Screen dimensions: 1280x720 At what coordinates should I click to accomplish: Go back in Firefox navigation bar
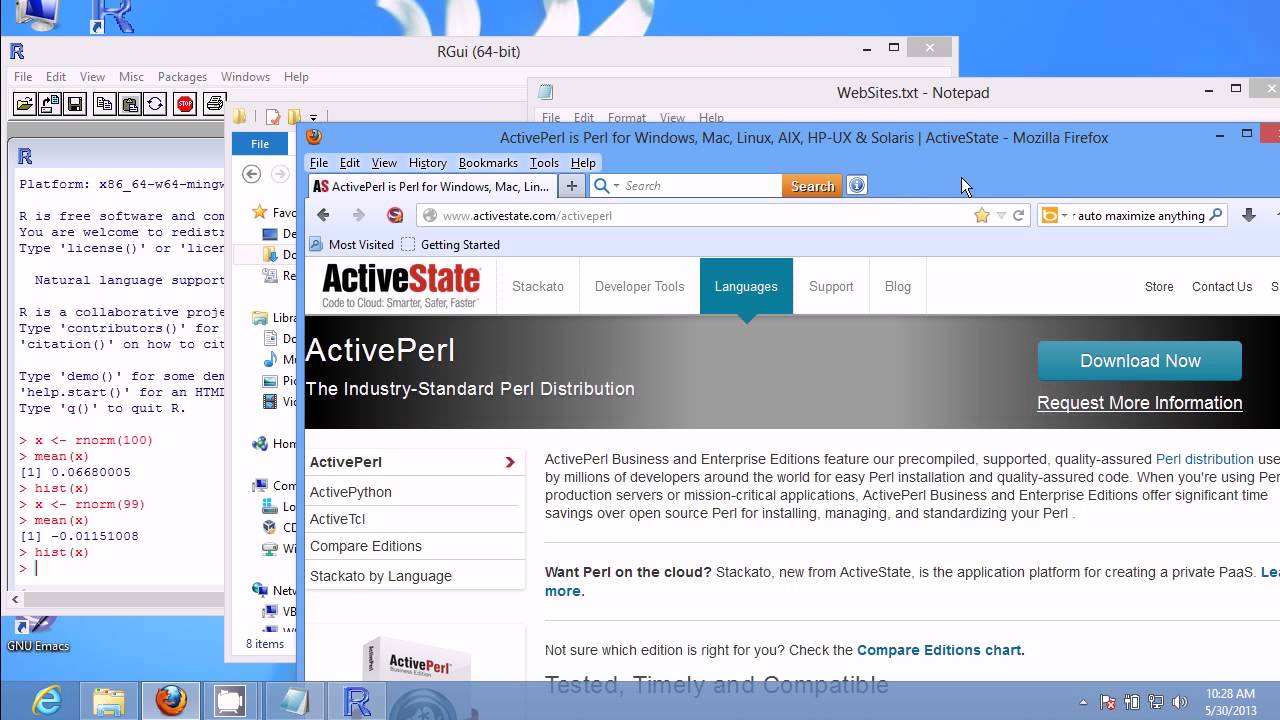pyautogui.click(x=323, y=215)
